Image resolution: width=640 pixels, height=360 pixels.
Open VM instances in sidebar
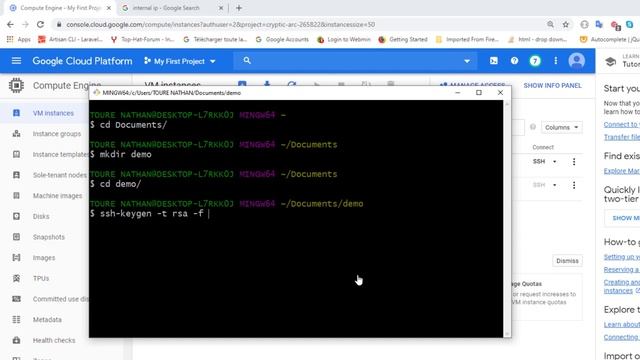pos(53,113)
